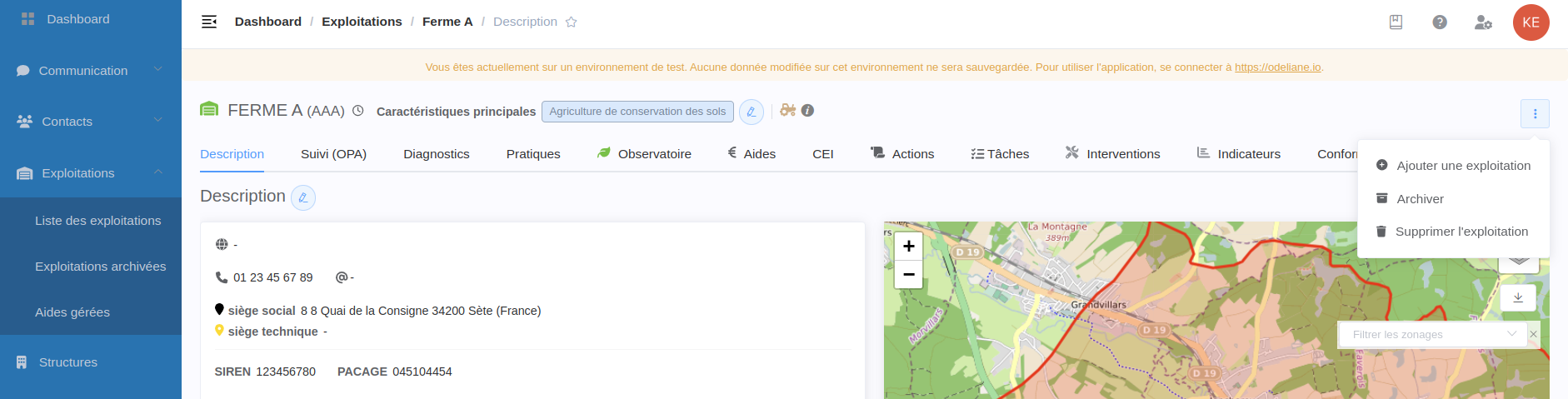1568x399 pixels.
Task: Open Exploitations archivées
Action: point(100,267)
